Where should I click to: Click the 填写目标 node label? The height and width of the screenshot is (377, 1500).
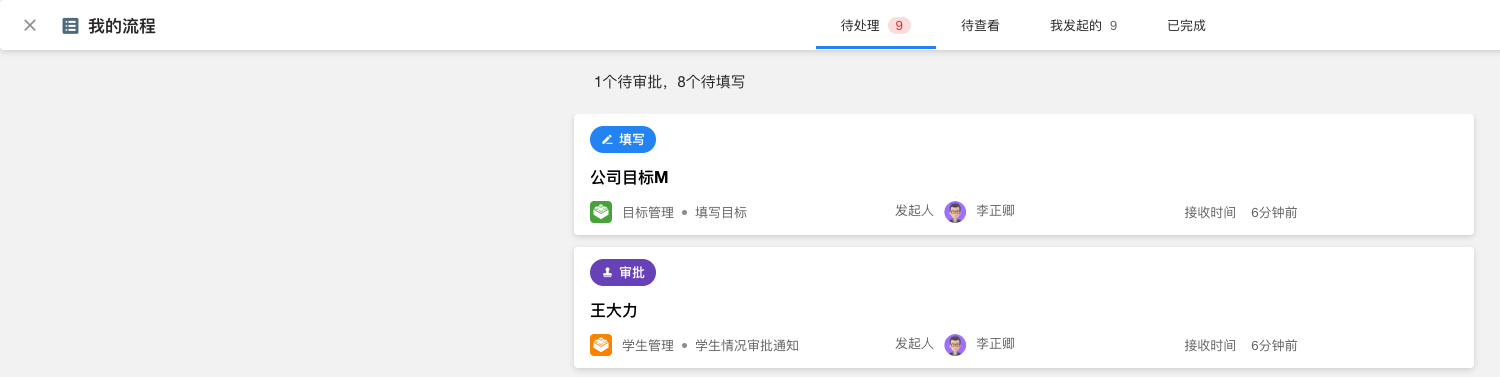pyautogui.click(x=721, y=213)
